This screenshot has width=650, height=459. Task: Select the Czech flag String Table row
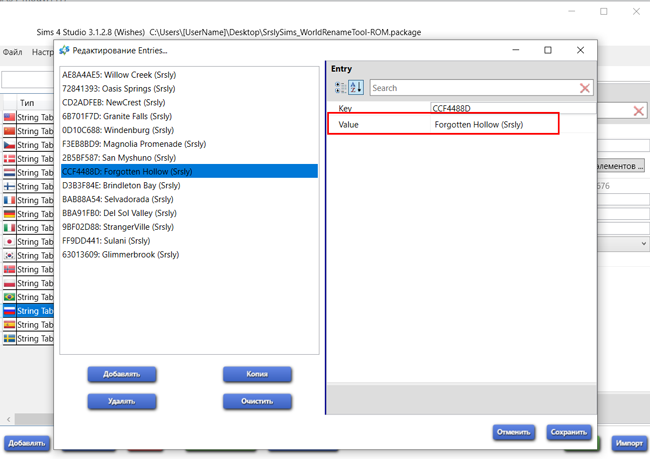[28, 145]
